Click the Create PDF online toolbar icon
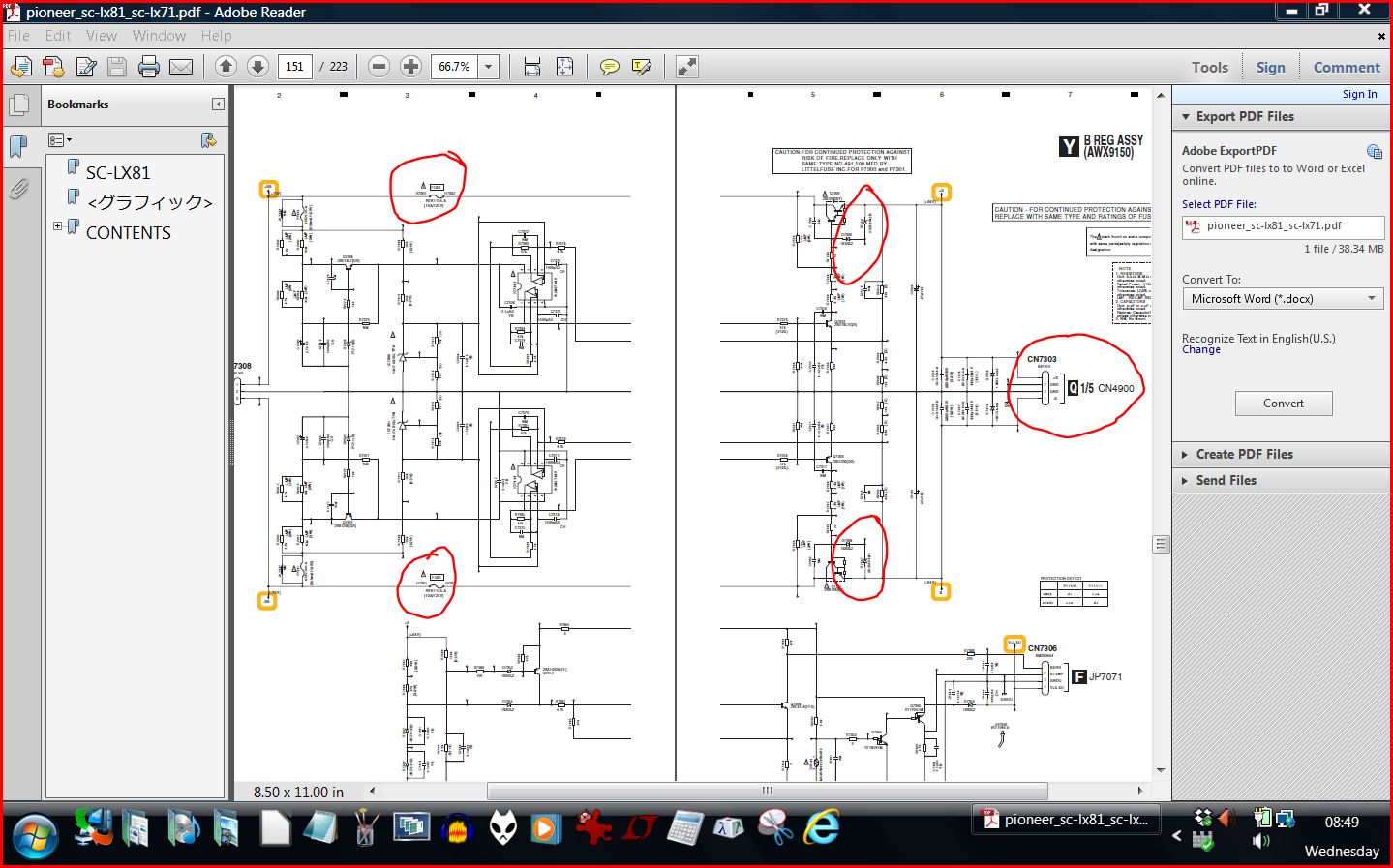The width and height of the screenshot is (1393, 868). 21,67
